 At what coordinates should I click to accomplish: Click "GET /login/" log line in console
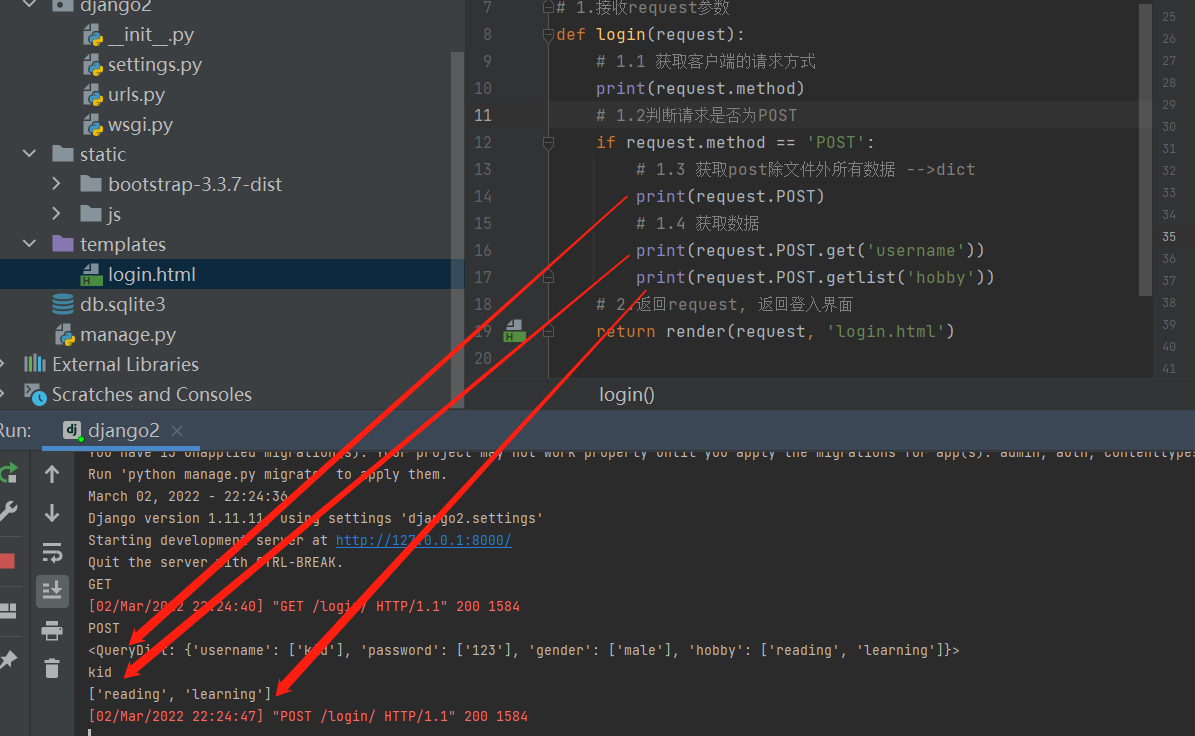[x=303, y=606]
